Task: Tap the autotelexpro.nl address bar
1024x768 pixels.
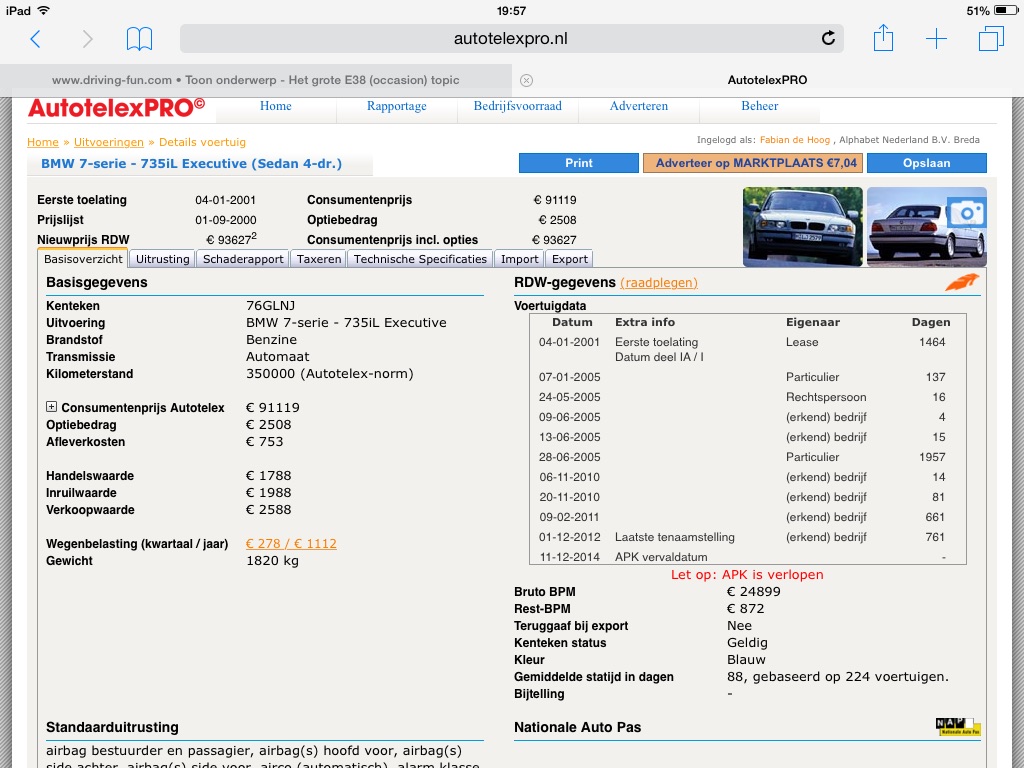Action: (511, 39)
